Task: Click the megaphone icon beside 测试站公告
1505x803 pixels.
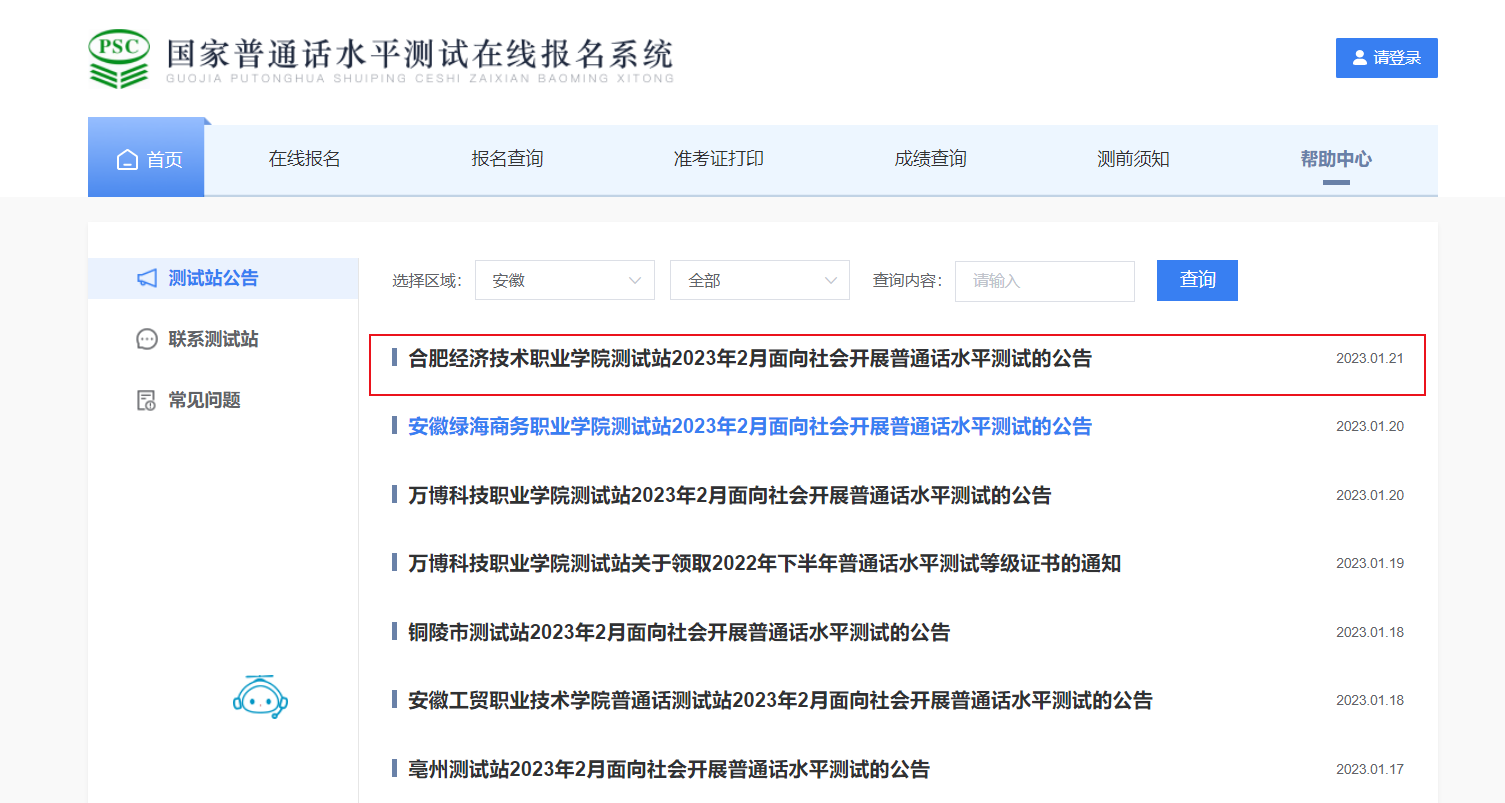Action: click(x=147, y=278)
